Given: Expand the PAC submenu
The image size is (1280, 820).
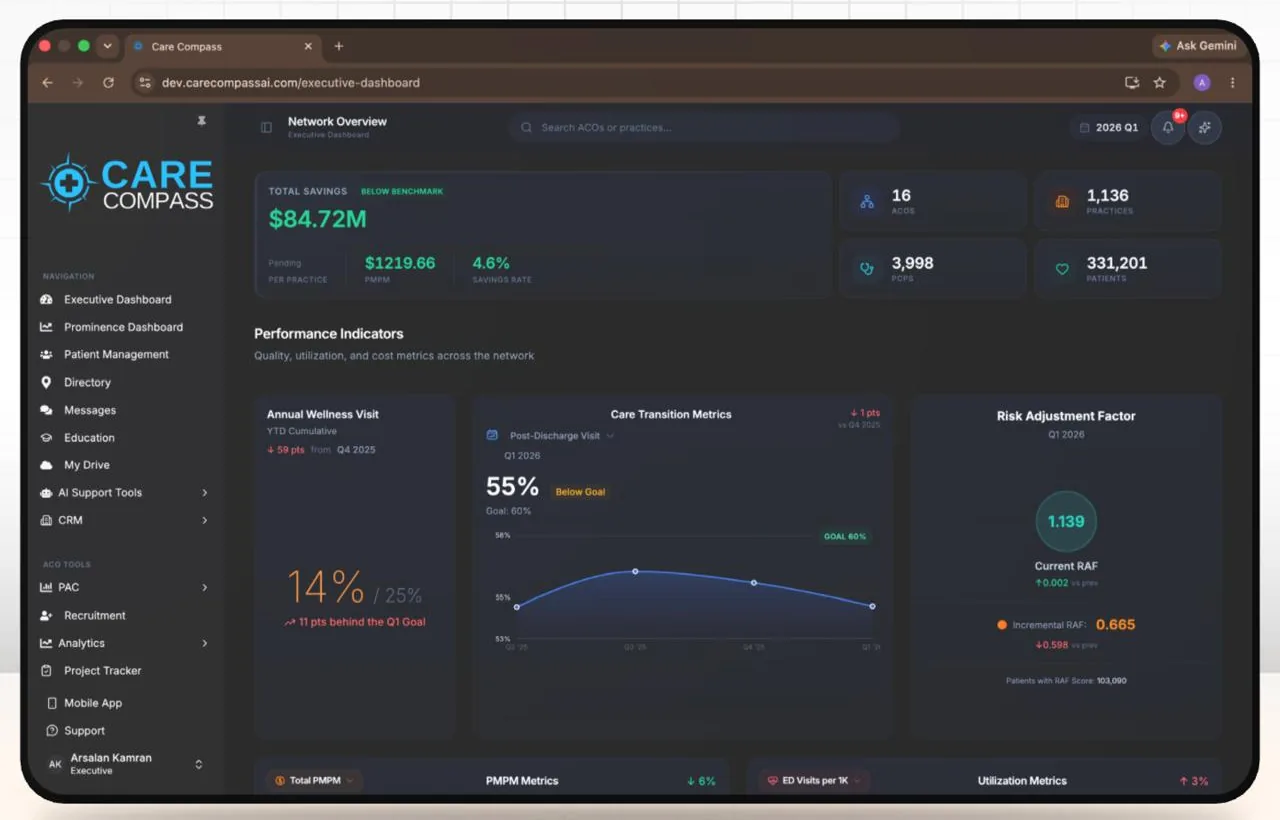Looking at the screenshot, I should pos(204,587).
